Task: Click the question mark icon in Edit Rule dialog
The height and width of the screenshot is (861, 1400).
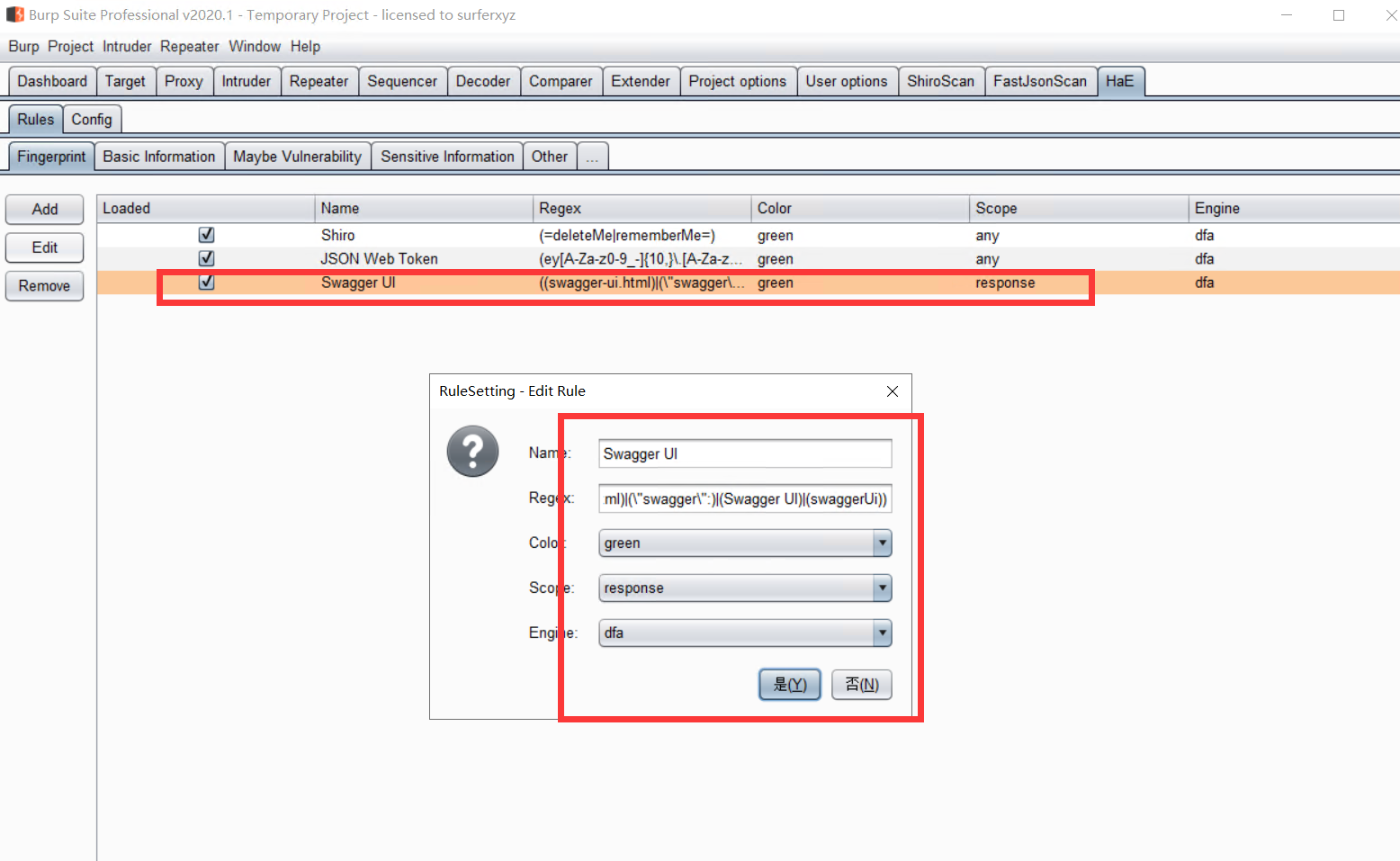Action: (x=472, y=452)
